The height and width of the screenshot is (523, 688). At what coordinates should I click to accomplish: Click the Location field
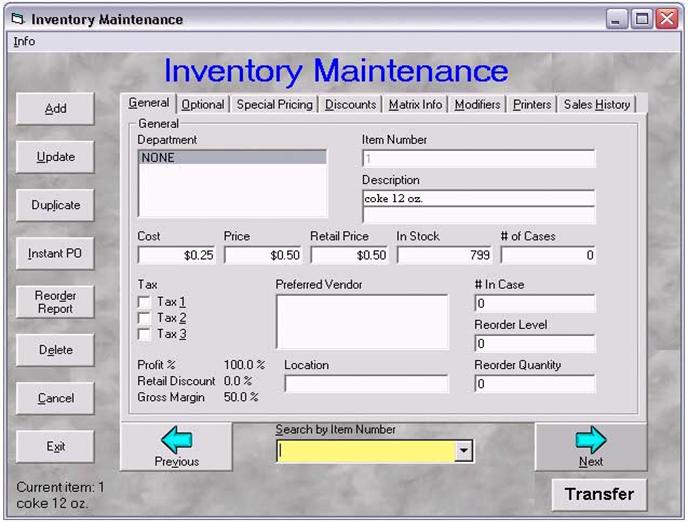click(366, 384)
